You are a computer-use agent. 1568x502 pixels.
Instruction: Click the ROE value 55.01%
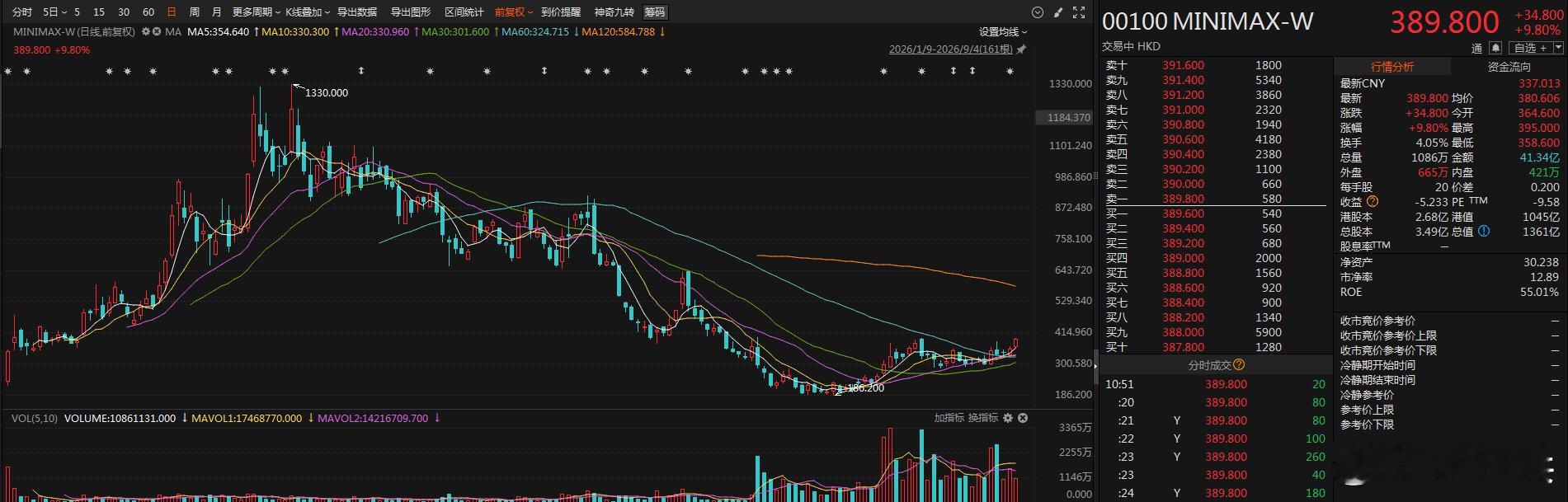click(x=1540, y=292)
